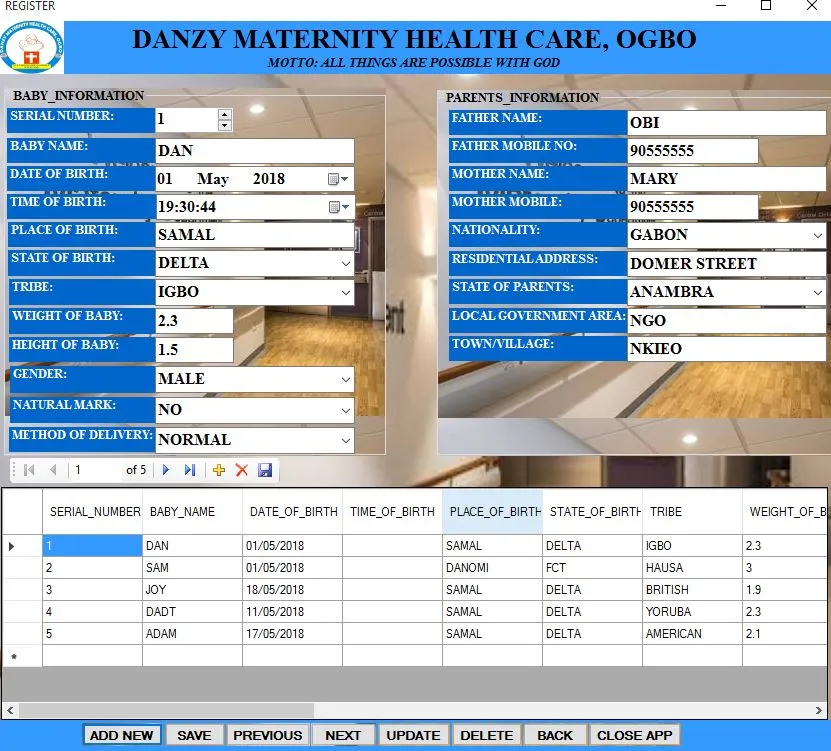Click the horizontal scrollbar thumb
The height and width of the screenshot is (751, 831).
[x=166, y=710]
